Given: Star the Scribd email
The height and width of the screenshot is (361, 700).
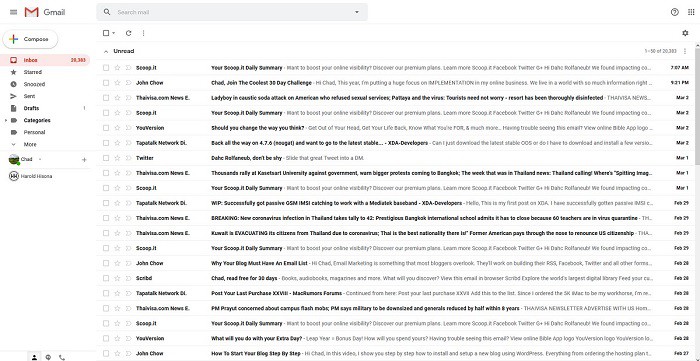Looking at the screenshot, I should coord(117,278).
